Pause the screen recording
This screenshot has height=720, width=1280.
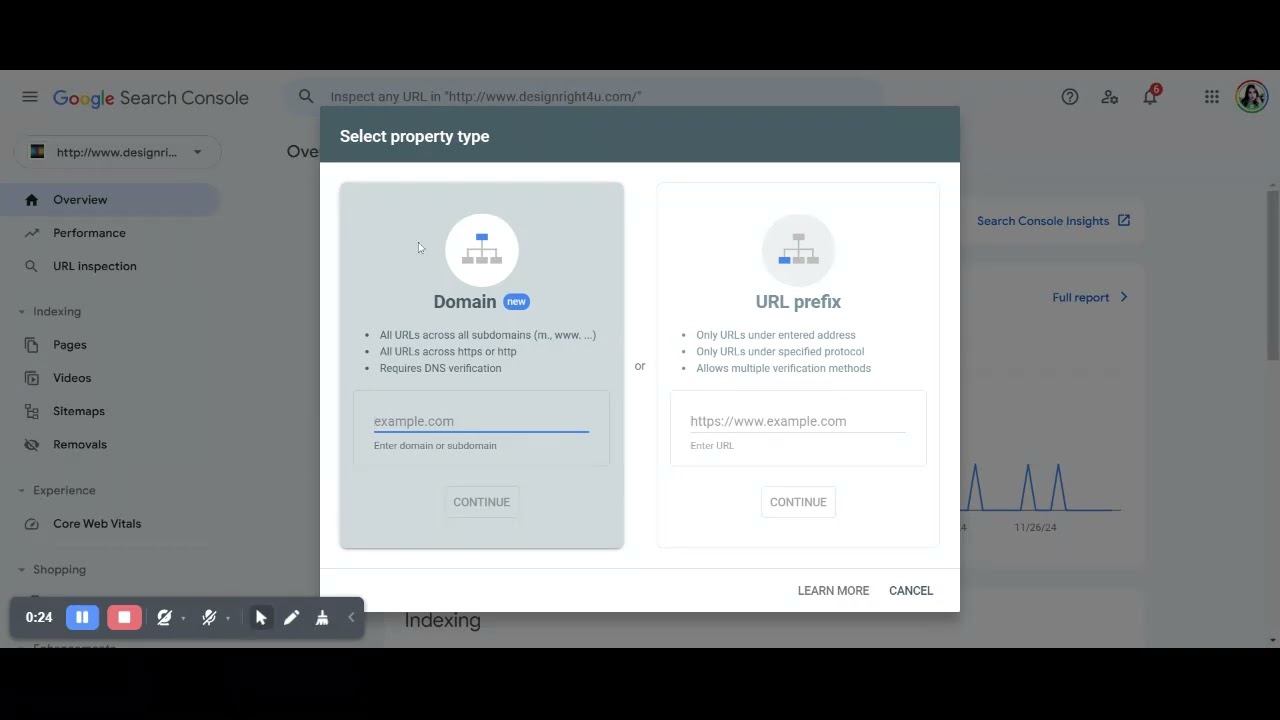click(82, 618)
